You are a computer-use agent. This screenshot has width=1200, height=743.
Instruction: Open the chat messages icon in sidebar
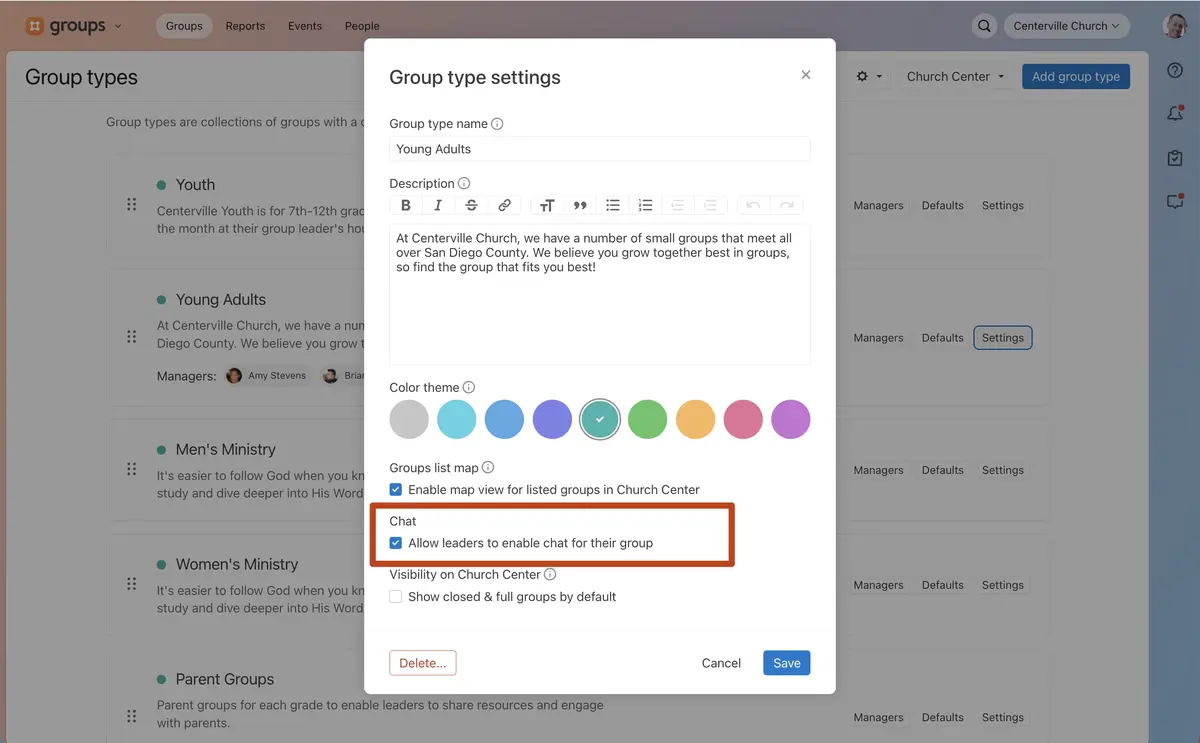(x=1175, y=201)
